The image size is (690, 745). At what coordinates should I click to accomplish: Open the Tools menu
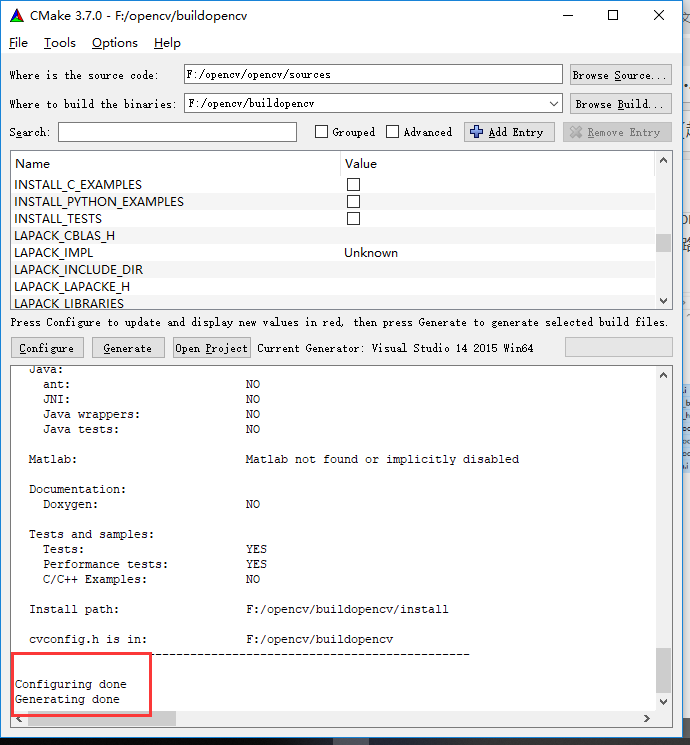pos(59,43)
